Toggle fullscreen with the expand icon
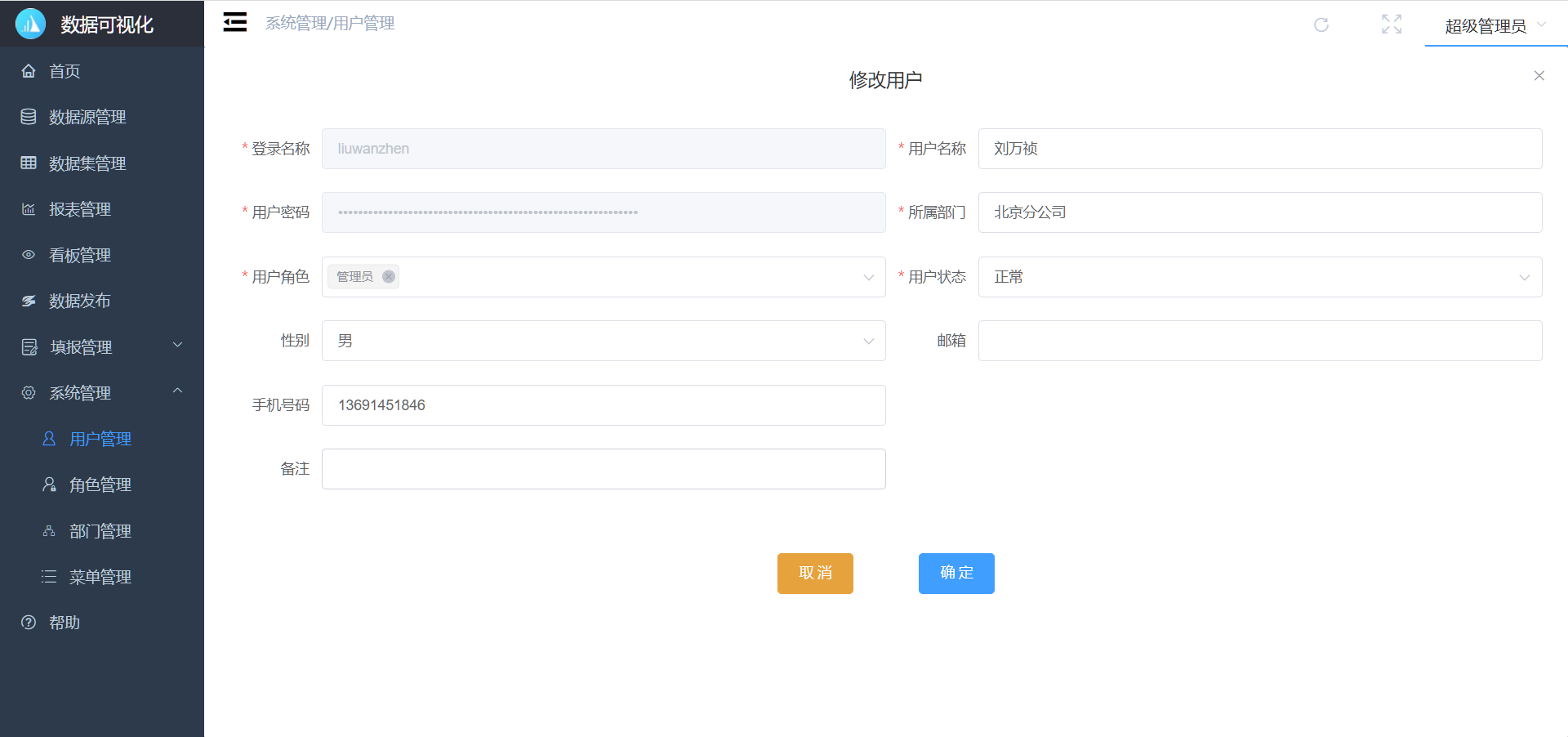The width and height of the screenshot is (1568, 737). 1392,25
